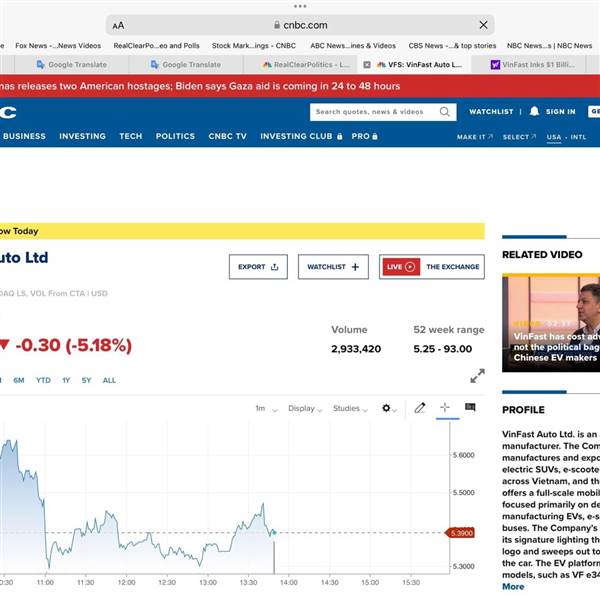Open POLITICS menu

coord(175,136)
